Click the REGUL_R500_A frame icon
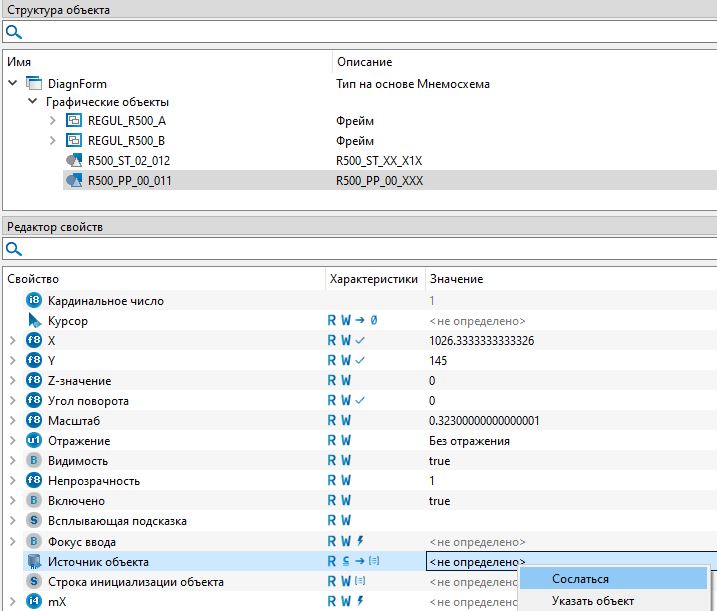The height and width of the screenshot is (611, 717). [73, 121]
